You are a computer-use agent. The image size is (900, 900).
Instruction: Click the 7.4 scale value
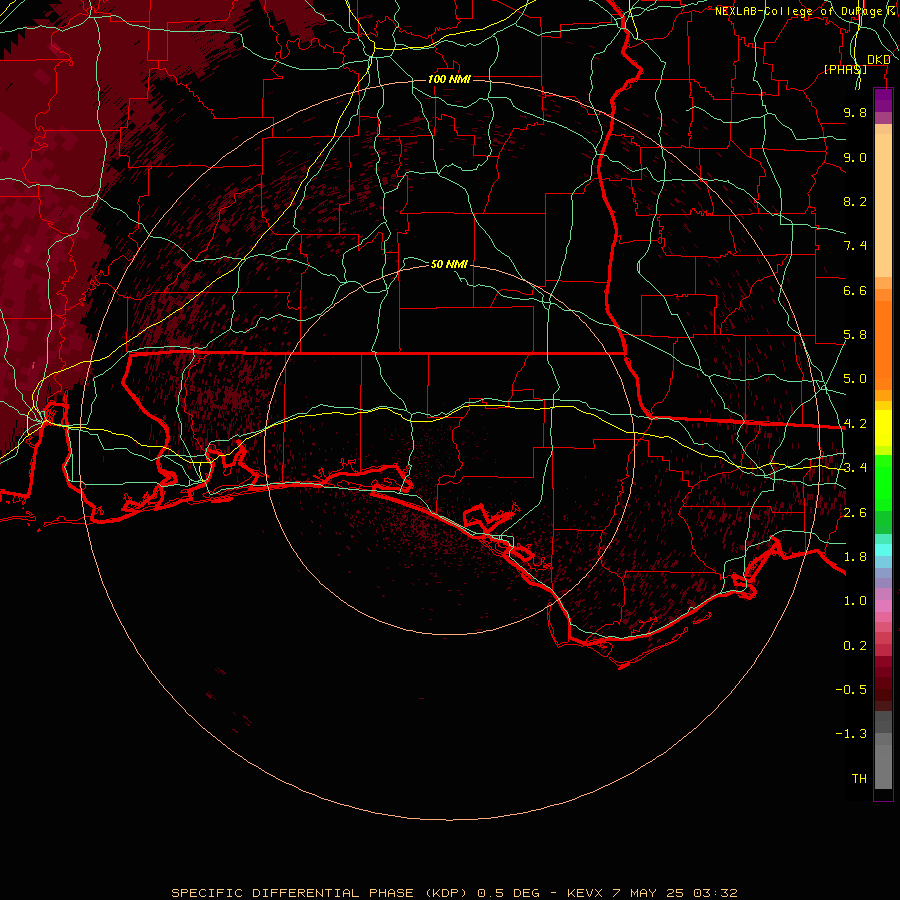(855, 246)
